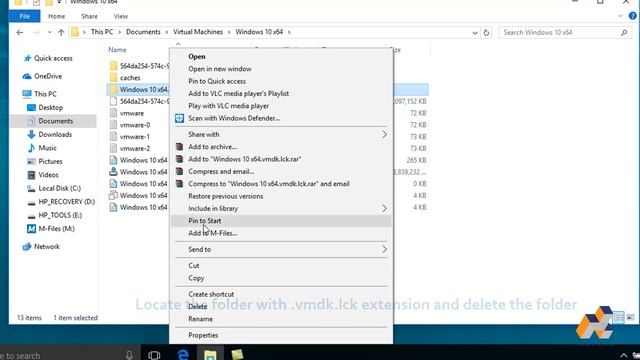Choose Pin to Start menu entry
640x360 pixels.
(281, 221)
